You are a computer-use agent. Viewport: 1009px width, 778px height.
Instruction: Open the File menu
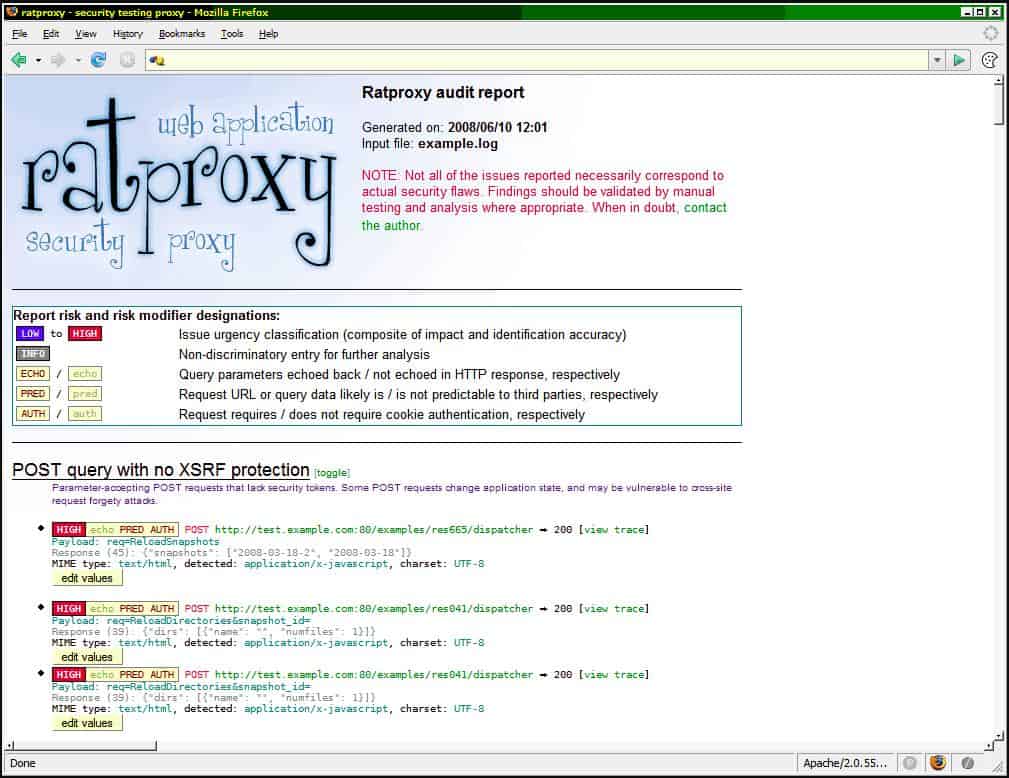pos(19,33)
